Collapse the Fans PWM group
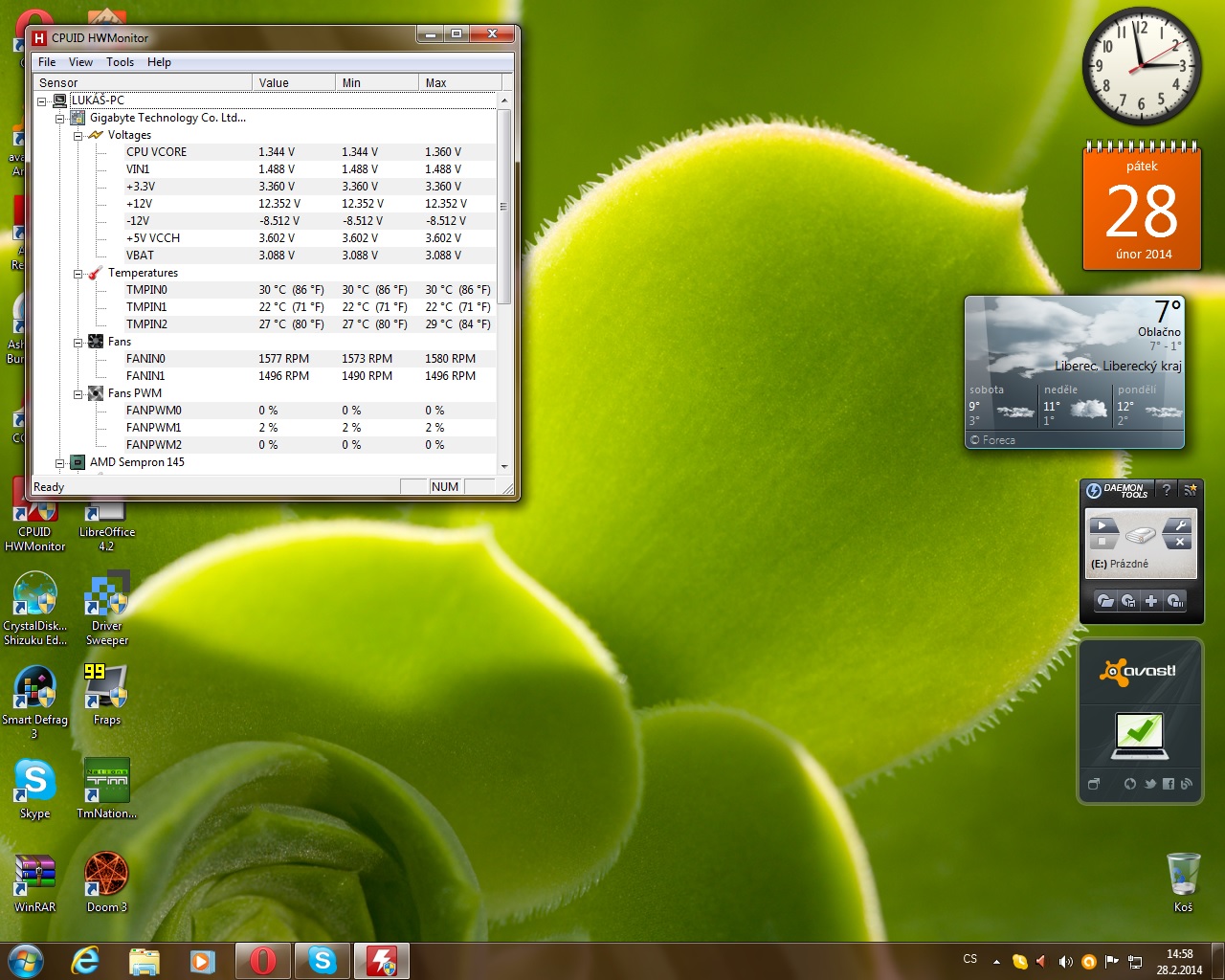The width and height of the screenshot is (1225, 980). (x=78, y=394)
